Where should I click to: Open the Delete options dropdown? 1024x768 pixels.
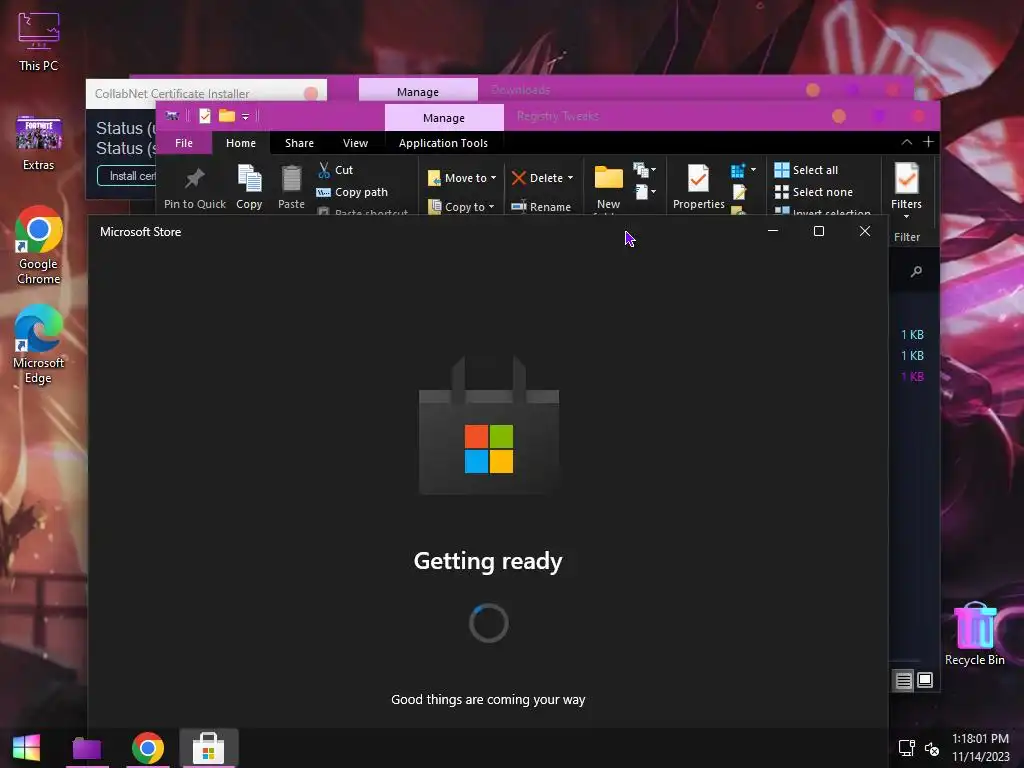coord(570,178)
